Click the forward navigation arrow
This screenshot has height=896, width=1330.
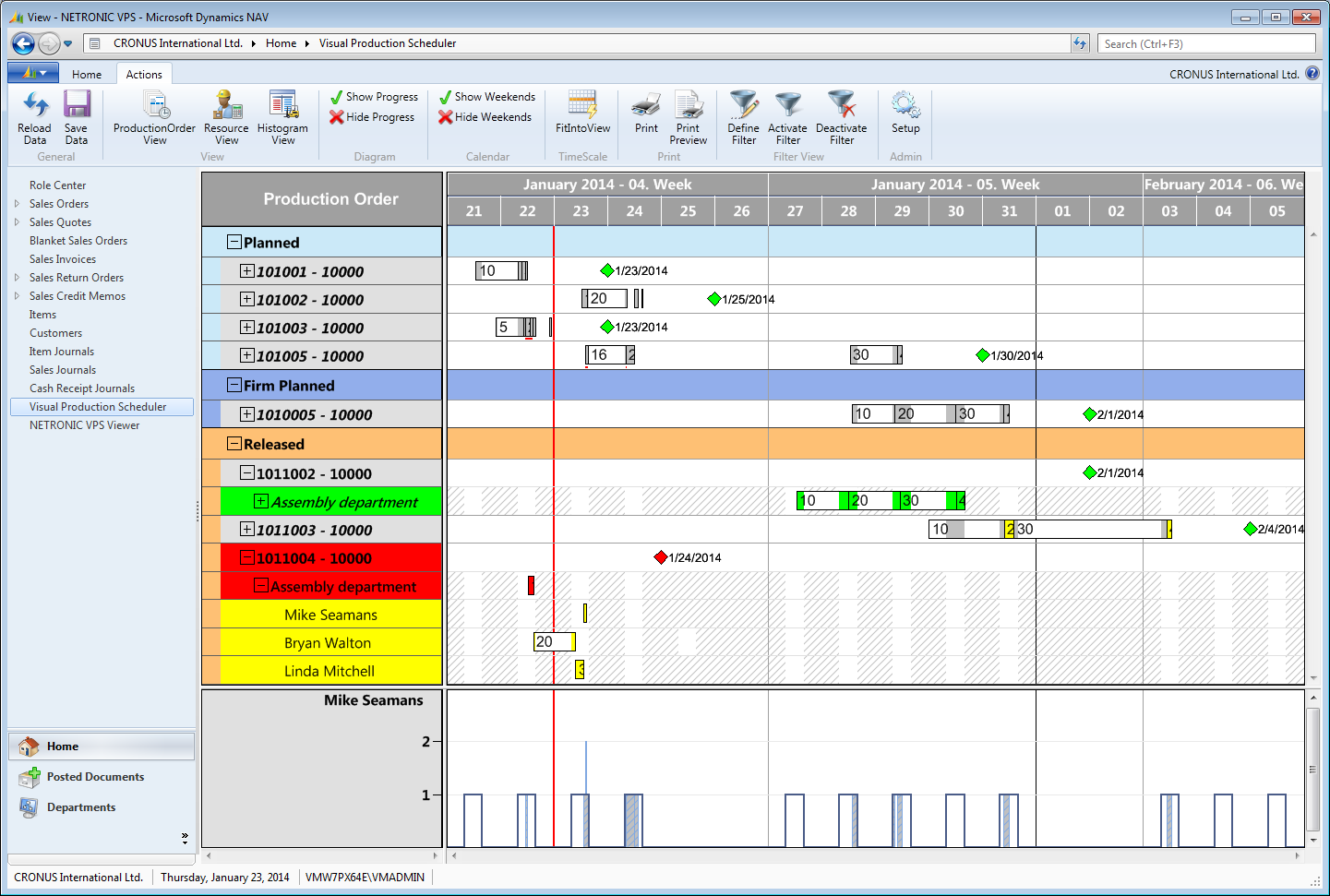point(49,43)
